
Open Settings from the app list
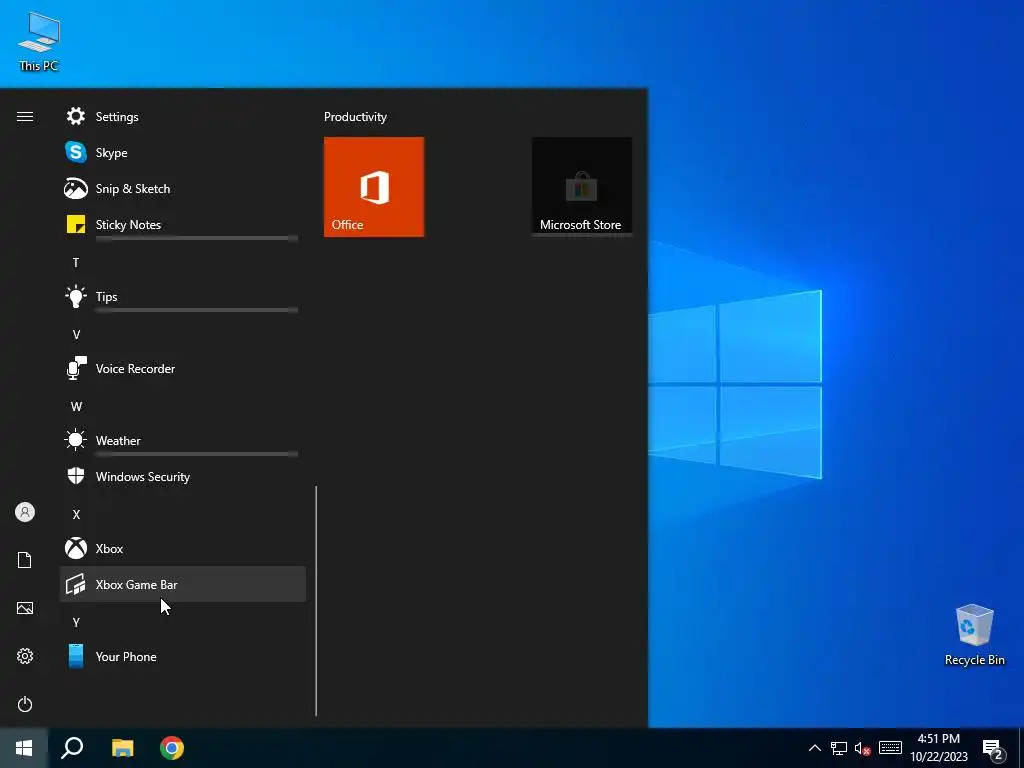click(183, 117)
